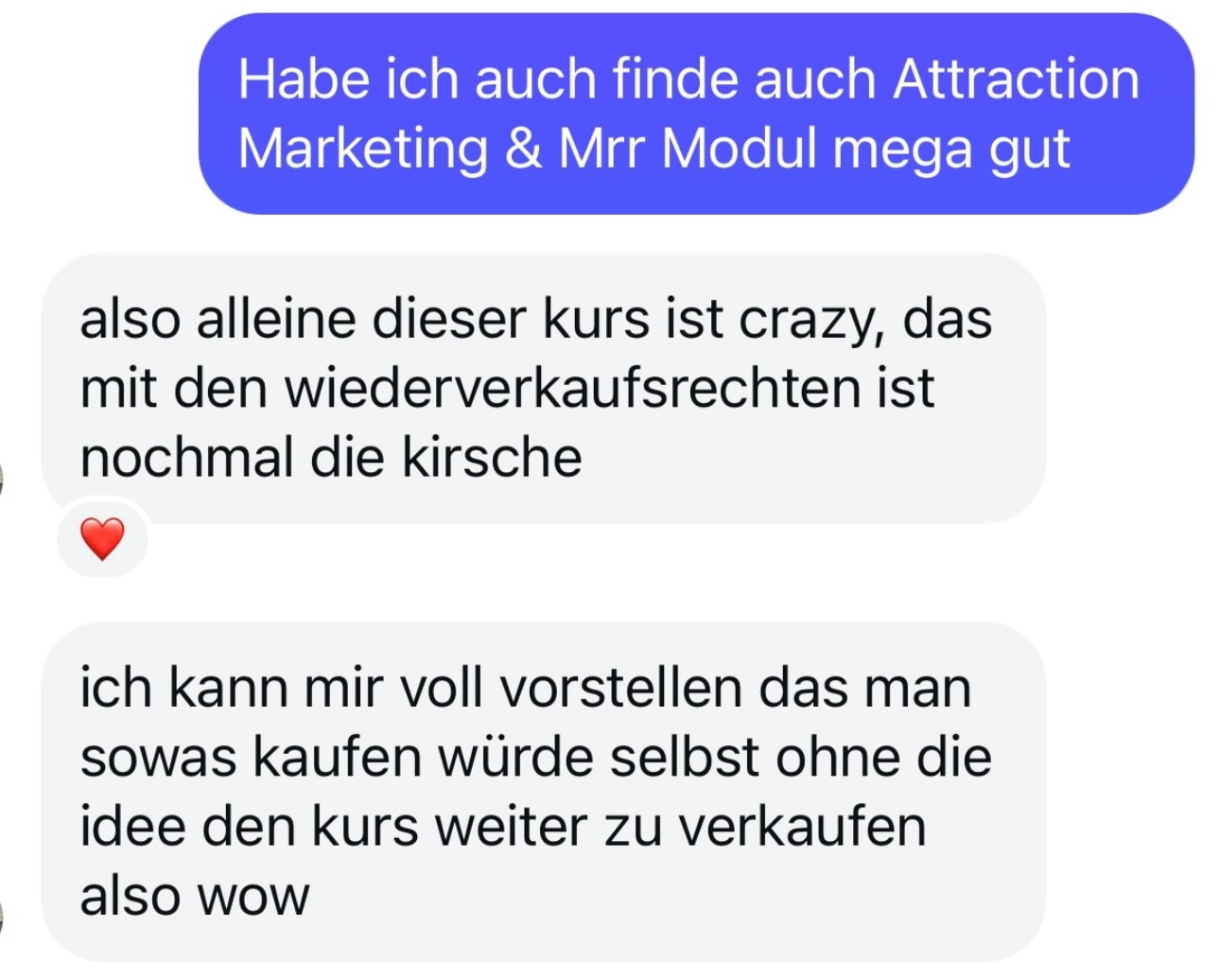
Task: Click the word 'kirsche'
Action: (492, 458)
